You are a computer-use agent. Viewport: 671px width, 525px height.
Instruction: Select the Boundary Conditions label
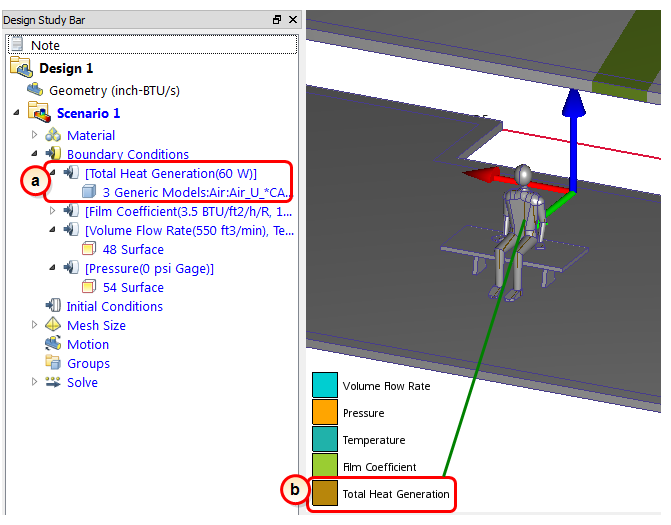tap(128, 154)
